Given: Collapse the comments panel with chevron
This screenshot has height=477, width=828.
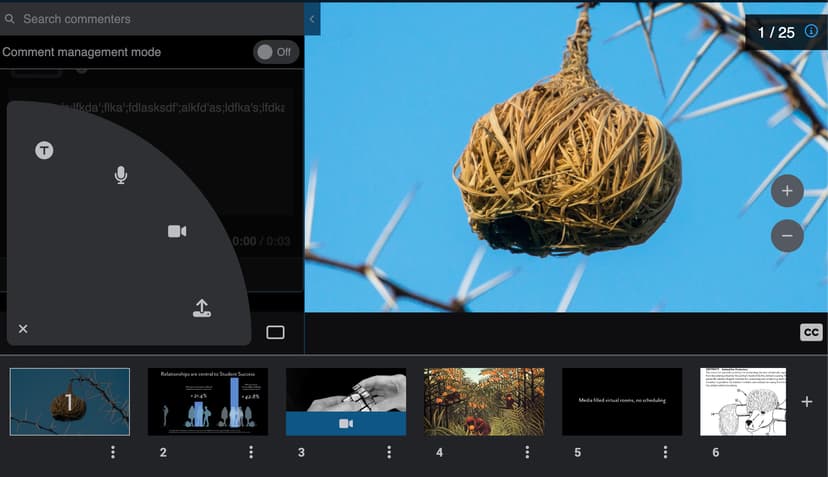Looking at the screenshot, I should tap(312, 20).
